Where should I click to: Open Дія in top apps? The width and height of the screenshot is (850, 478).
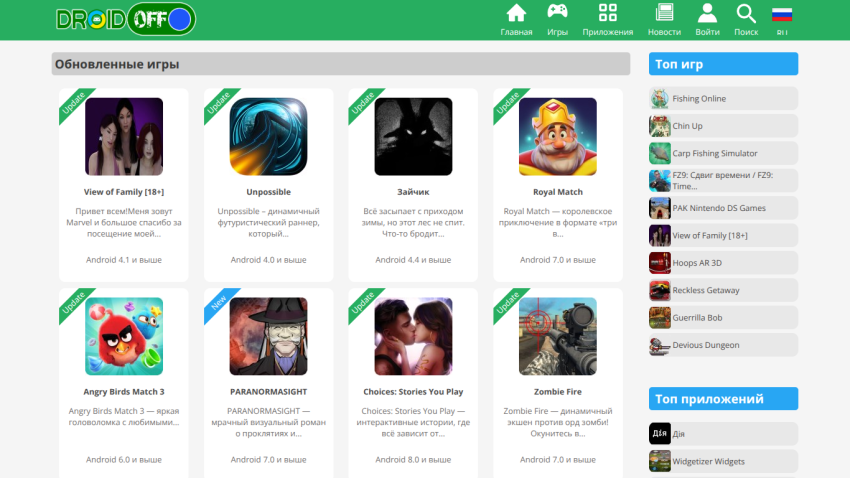pos(723,434)
